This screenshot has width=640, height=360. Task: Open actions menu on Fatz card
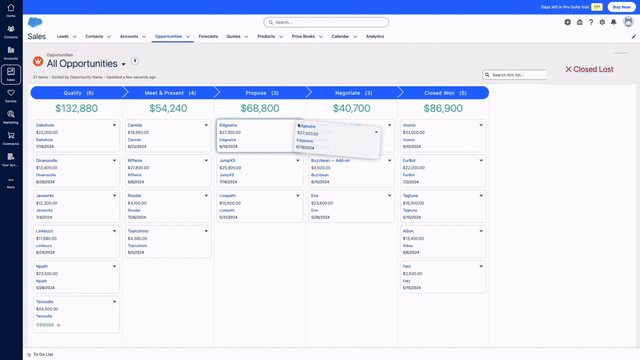[x=481, y=266]
